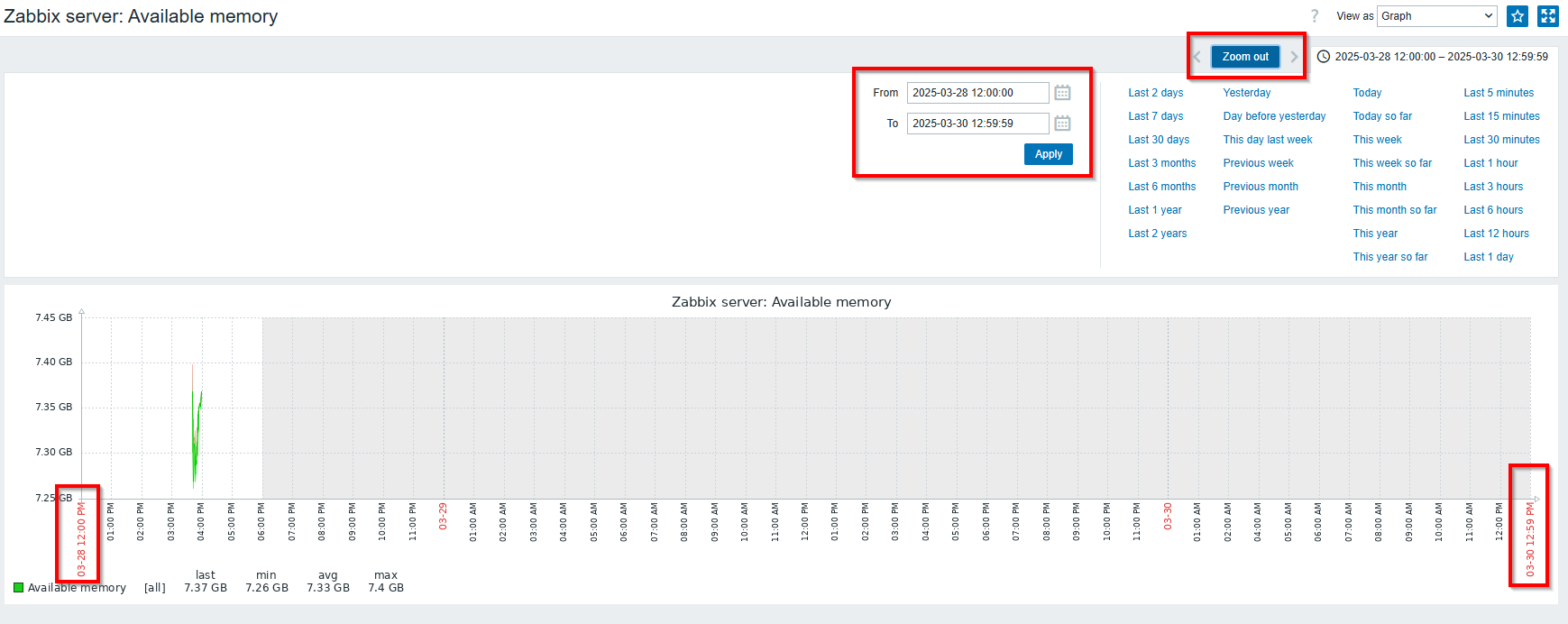Click the page heading Zabbix server: Available memory
1568x624 pixels.
(141, 16)
